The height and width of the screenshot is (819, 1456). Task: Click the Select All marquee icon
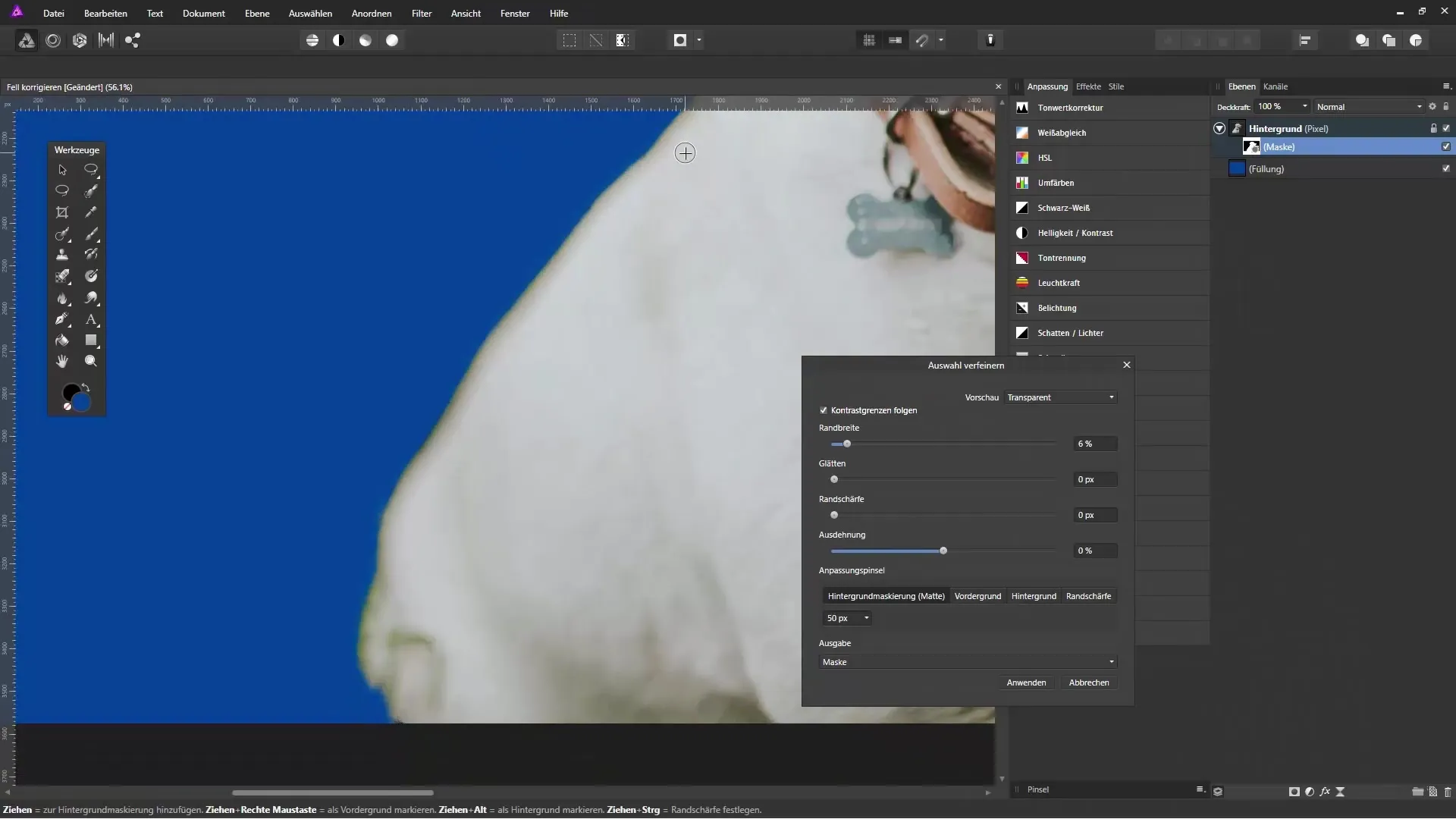[x=570, y=40]
